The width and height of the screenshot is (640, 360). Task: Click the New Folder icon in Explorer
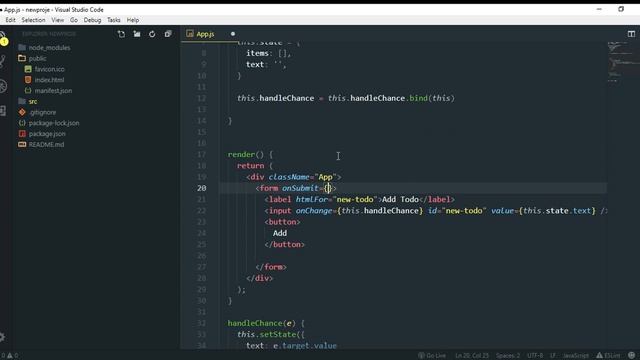137,34
